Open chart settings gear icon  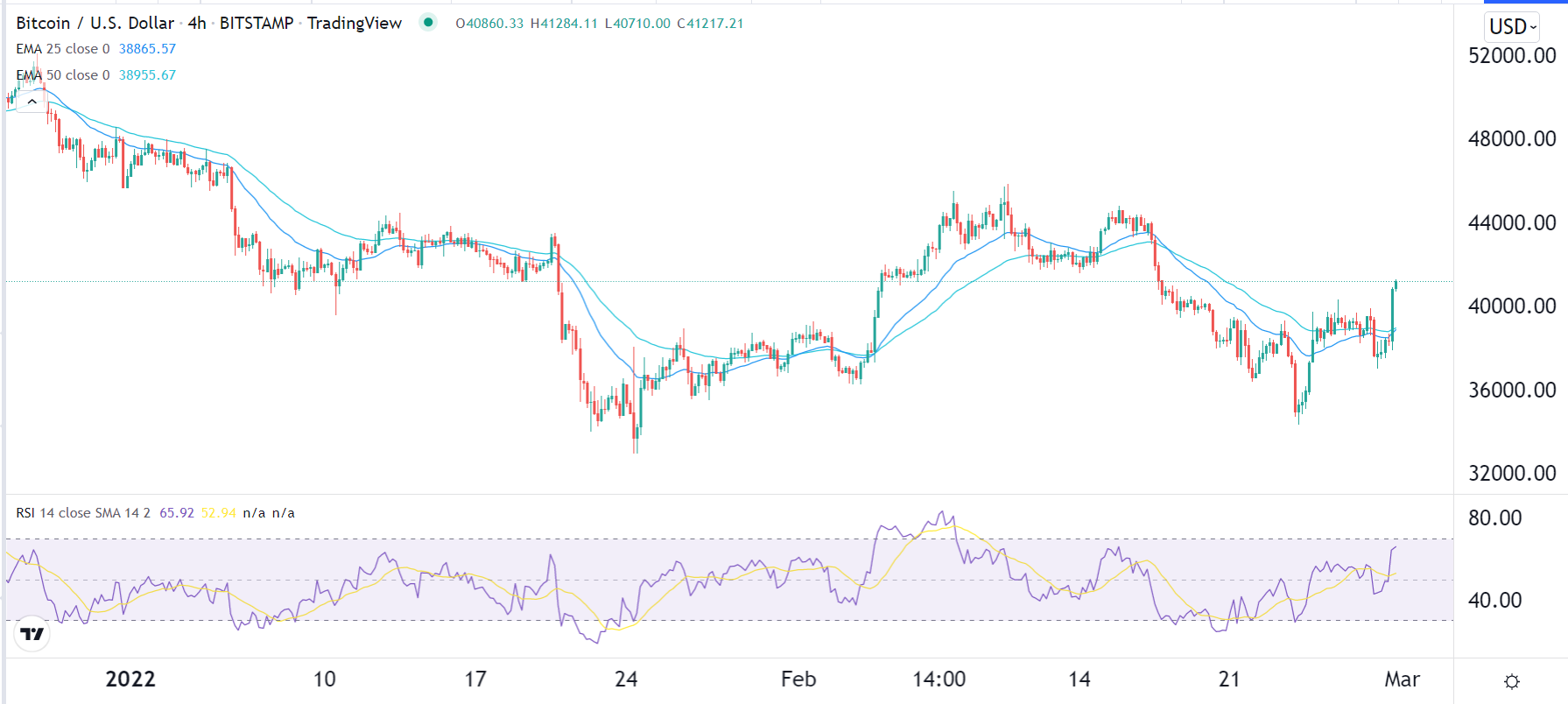coord(1511,681)
